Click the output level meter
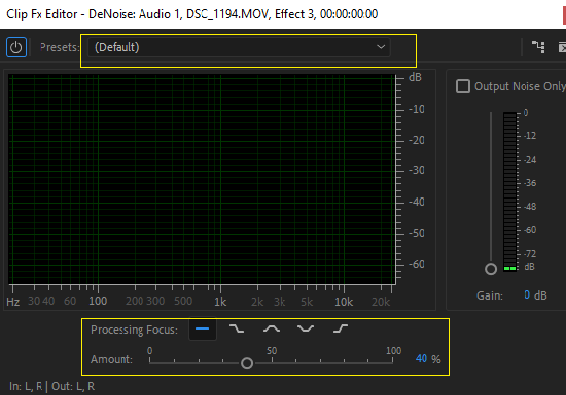 [510, 191]
